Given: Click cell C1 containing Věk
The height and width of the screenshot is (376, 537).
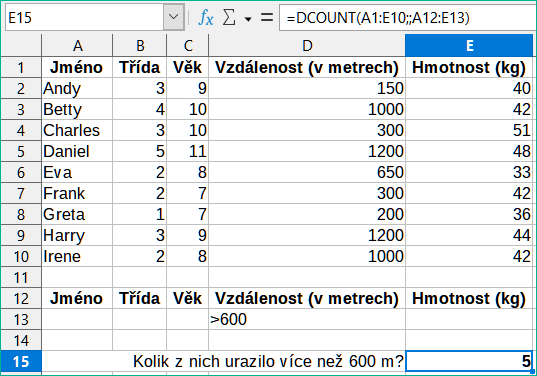Looking at the screenshot, I should point(188,67).
